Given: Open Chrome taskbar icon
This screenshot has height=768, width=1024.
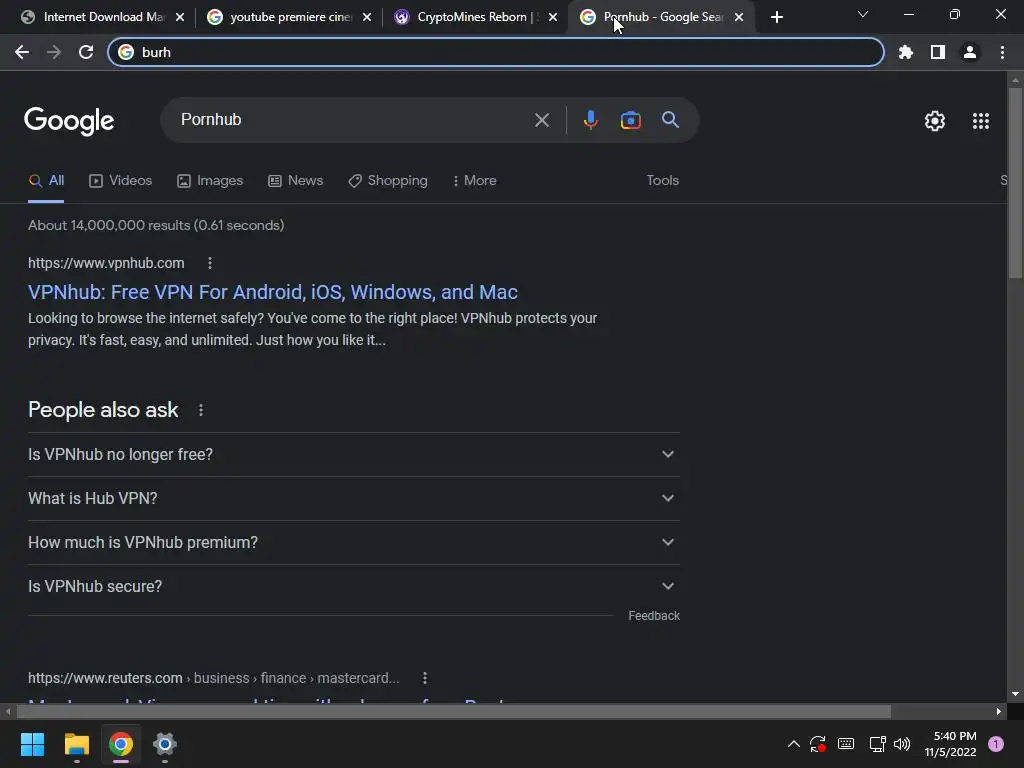Looking at the screenshot, I should pyautogui.click(x=121, y=744).
